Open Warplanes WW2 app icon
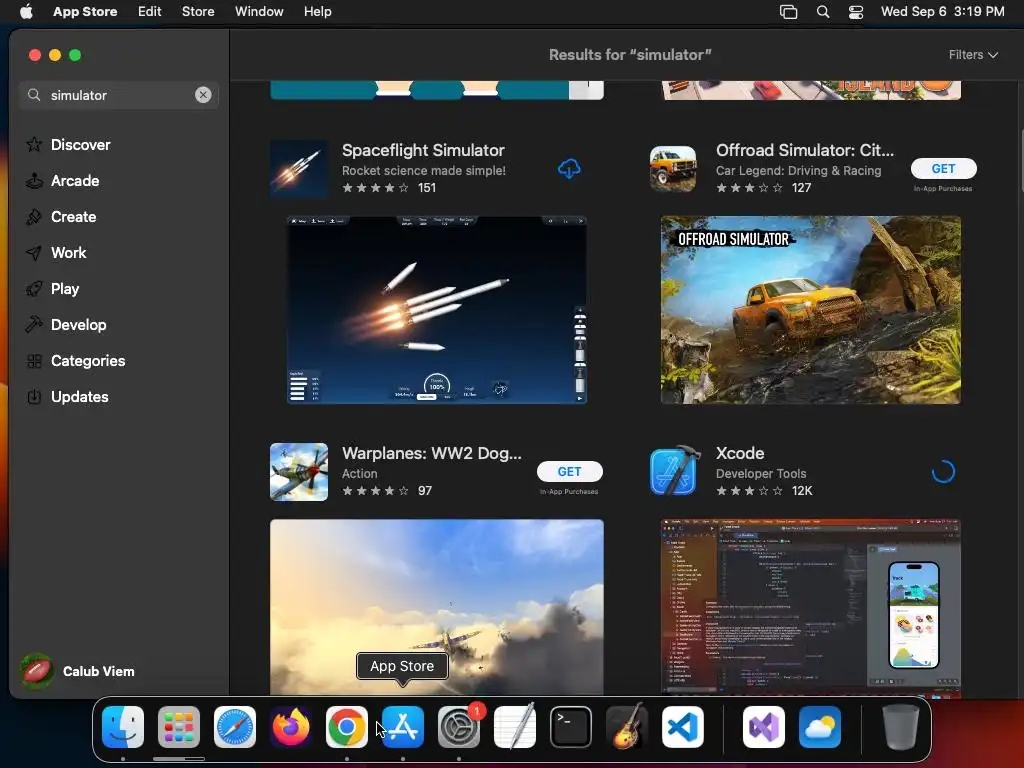The height and width of the screenshot is (768, 1024). (299, 472)
